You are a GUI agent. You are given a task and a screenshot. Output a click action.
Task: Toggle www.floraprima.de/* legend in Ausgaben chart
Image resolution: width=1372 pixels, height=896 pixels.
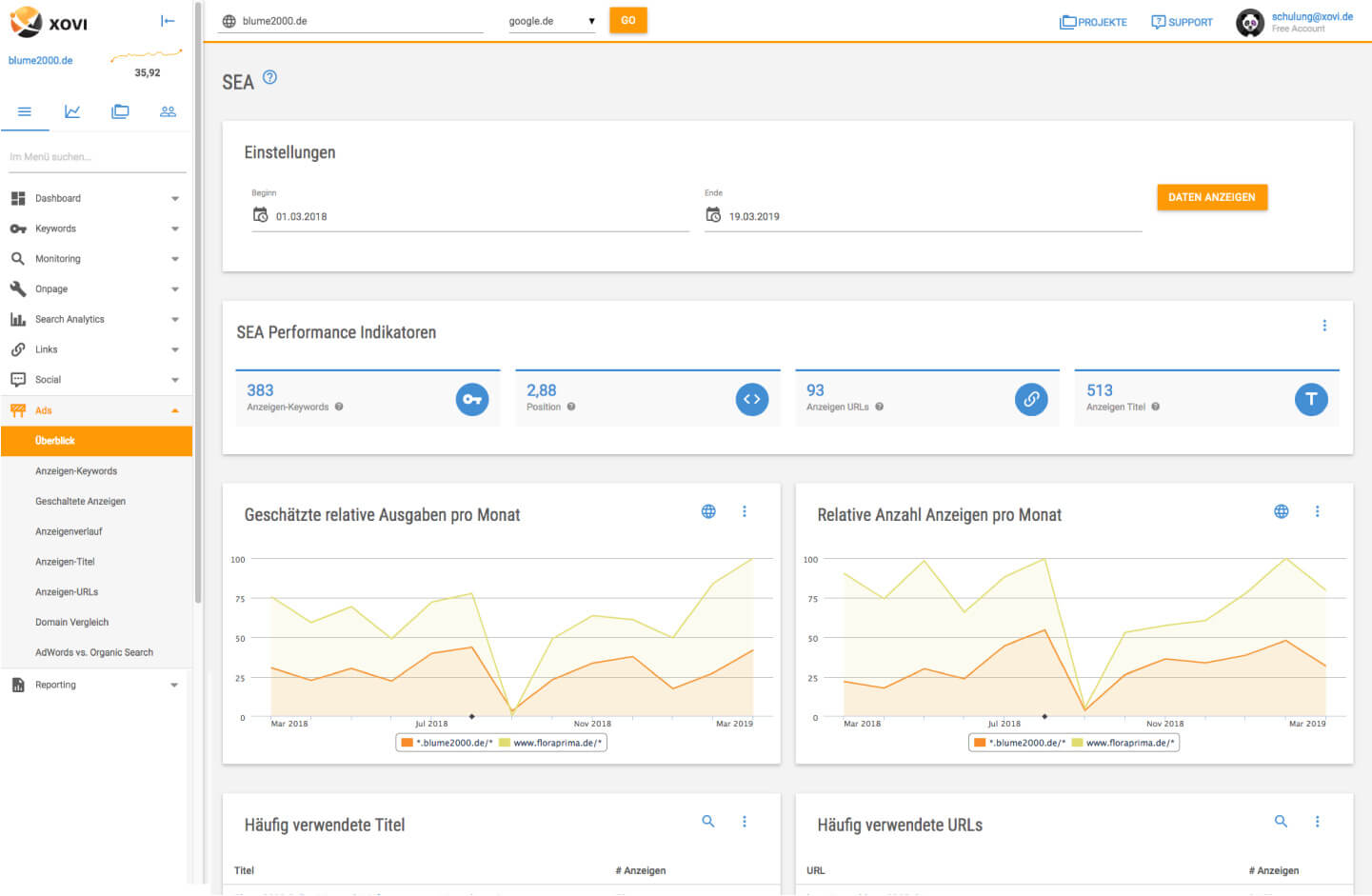[x=550, y=743]
